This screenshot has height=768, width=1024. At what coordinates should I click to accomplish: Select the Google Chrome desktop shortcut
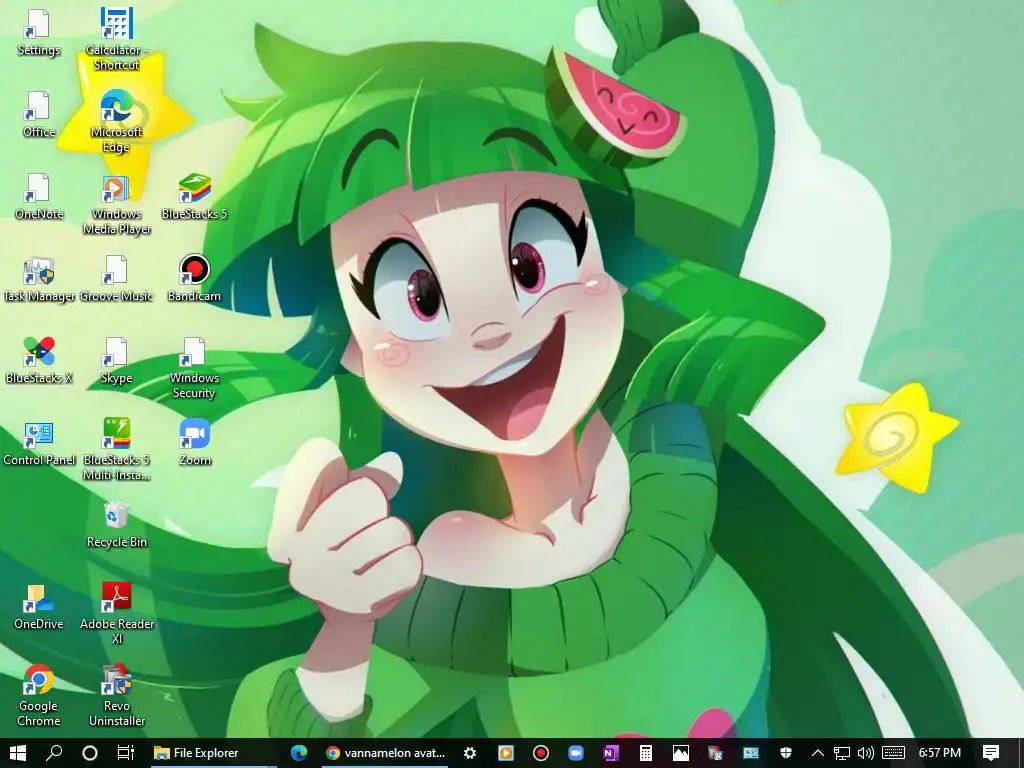[x=38, y=696]
